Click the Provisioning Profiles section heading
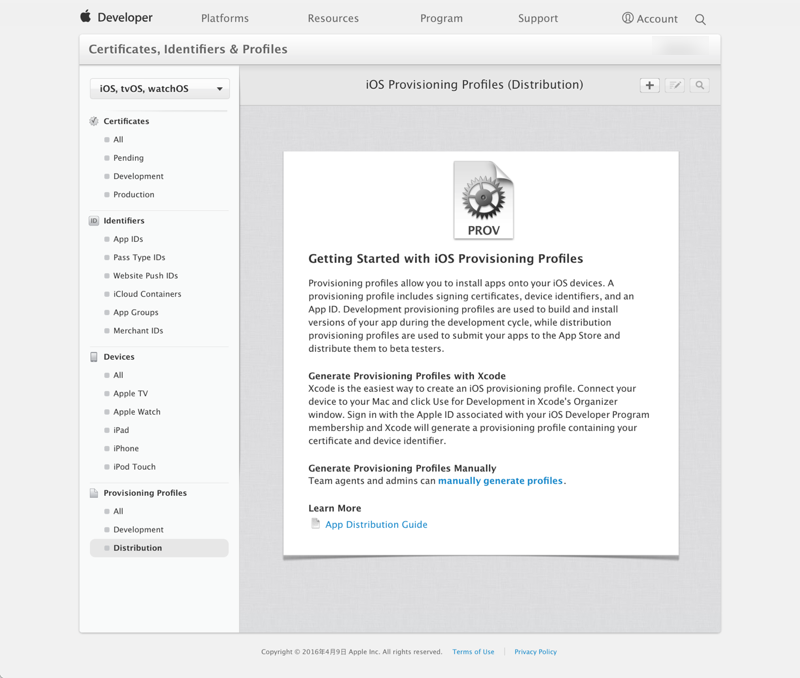This screenshot has height=678, width=800. click(x=145, y=493)
